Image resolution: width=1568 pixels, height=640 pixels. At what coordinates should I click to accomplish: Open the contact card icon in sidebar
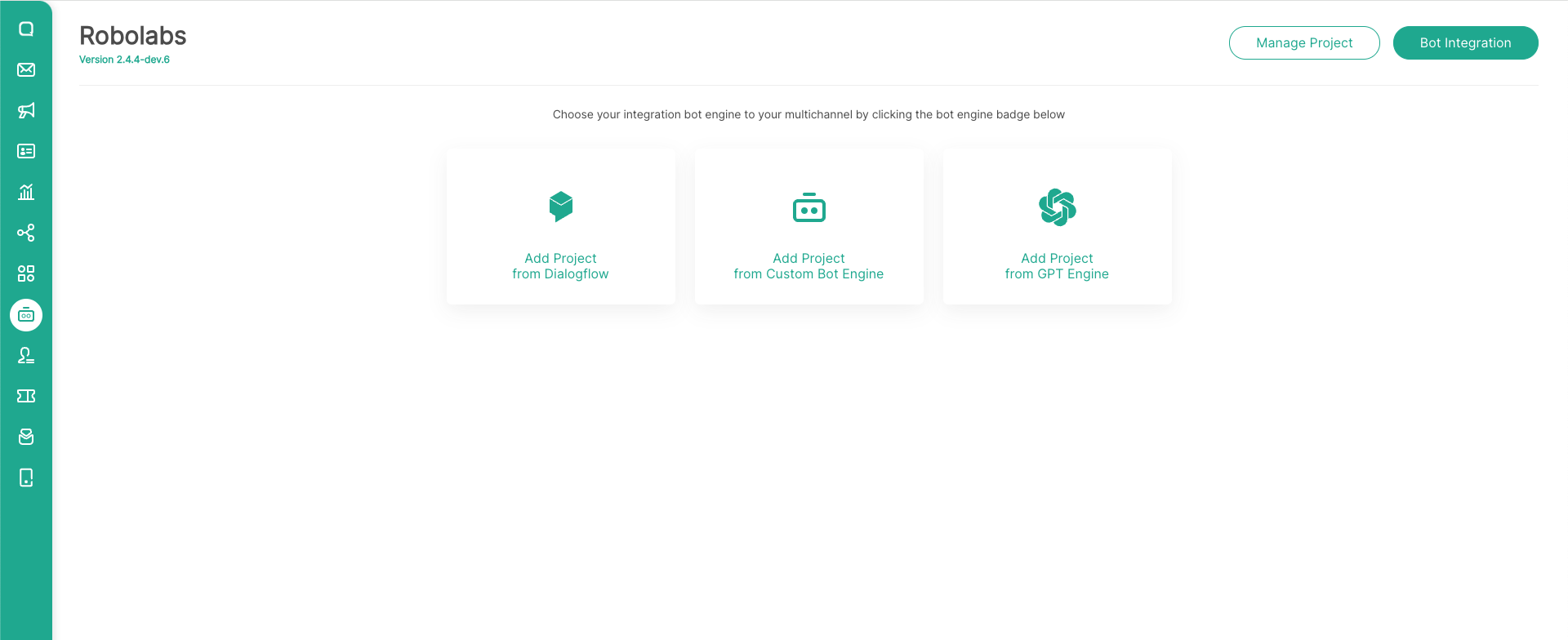click(x=26, y=151)
